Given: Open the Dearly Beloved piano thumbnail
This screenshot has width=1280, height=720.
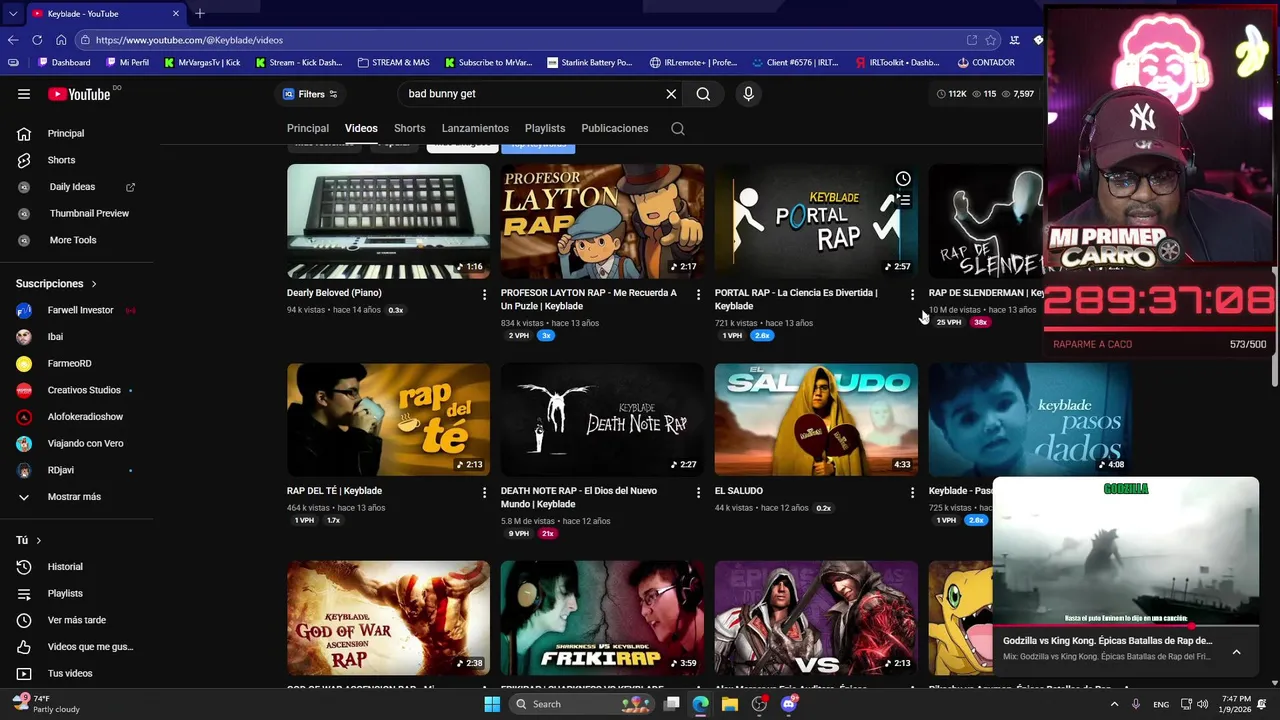Looking at the screenshot, I should tap(388, 221).
